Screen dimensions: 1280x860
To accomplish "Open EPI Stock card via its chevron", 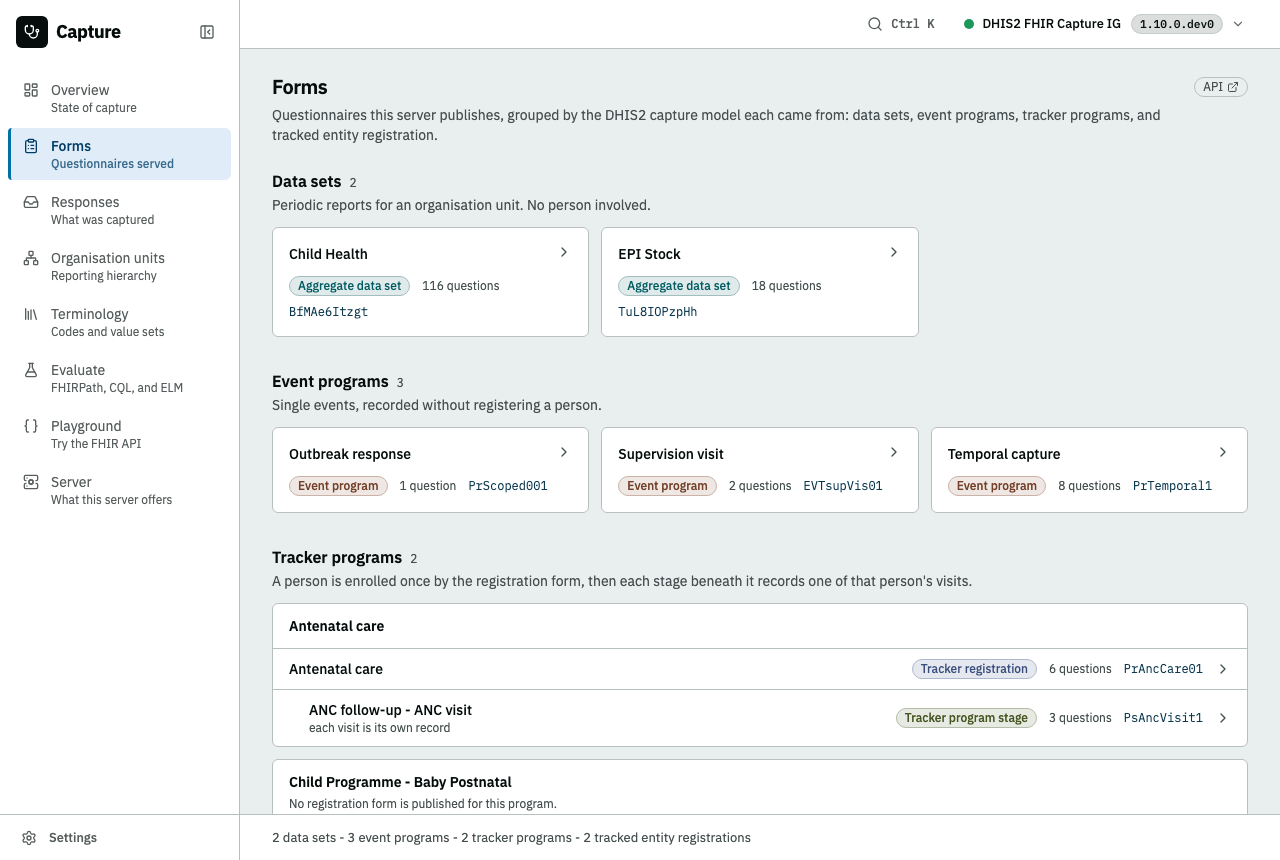I will (x=894, y=252).
